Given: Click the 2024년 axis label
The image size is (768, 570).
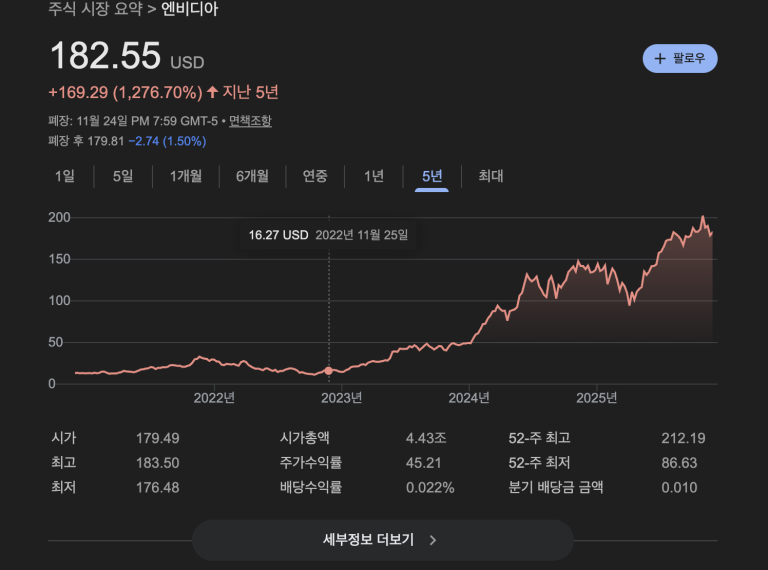Looking at the screenshot, I should tap(469, 398).
